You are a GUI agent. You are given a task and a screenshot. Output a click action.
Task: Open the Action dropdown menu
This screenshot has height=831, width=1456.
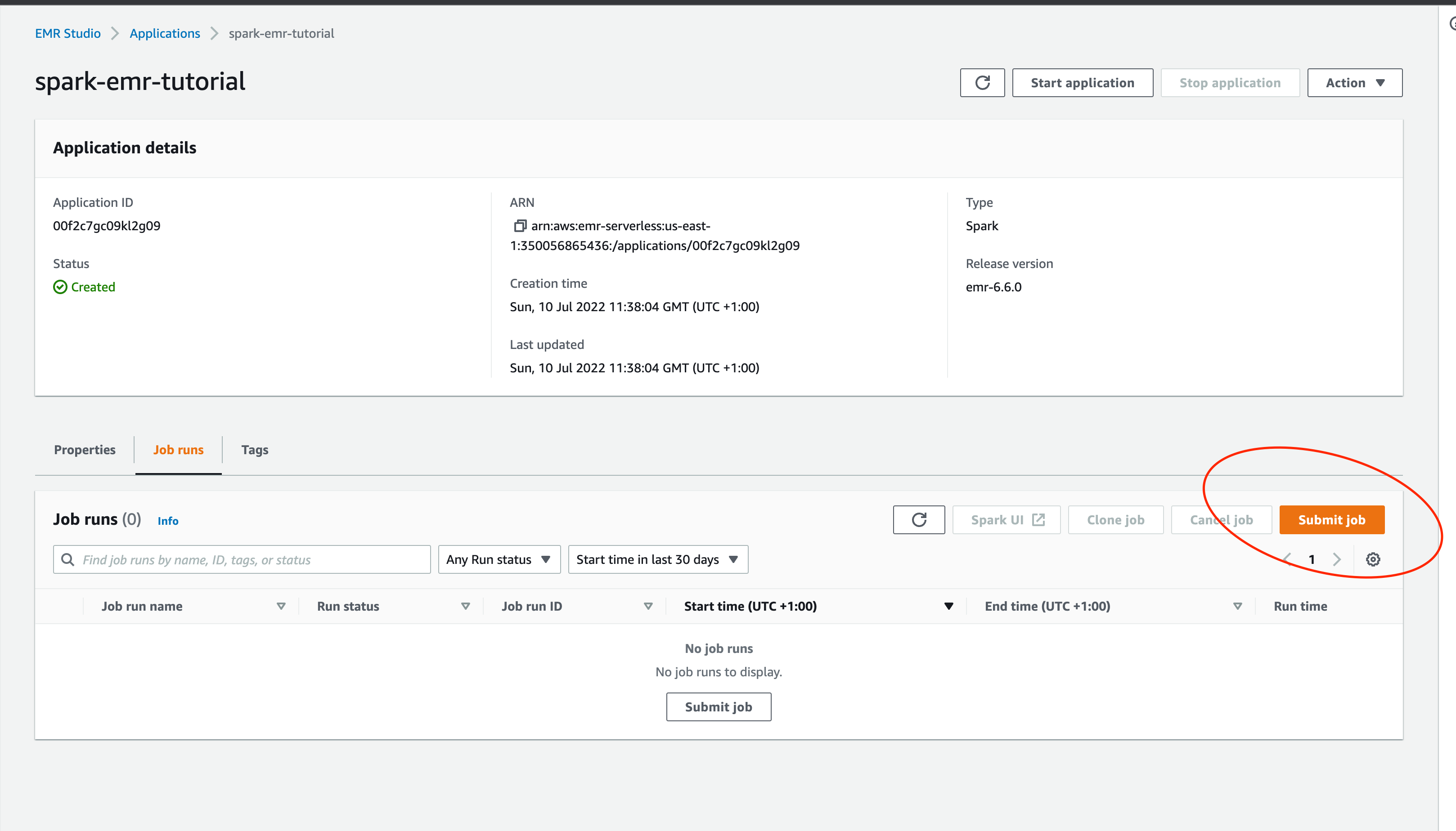pyautogui.click(x=1354, y=83)
